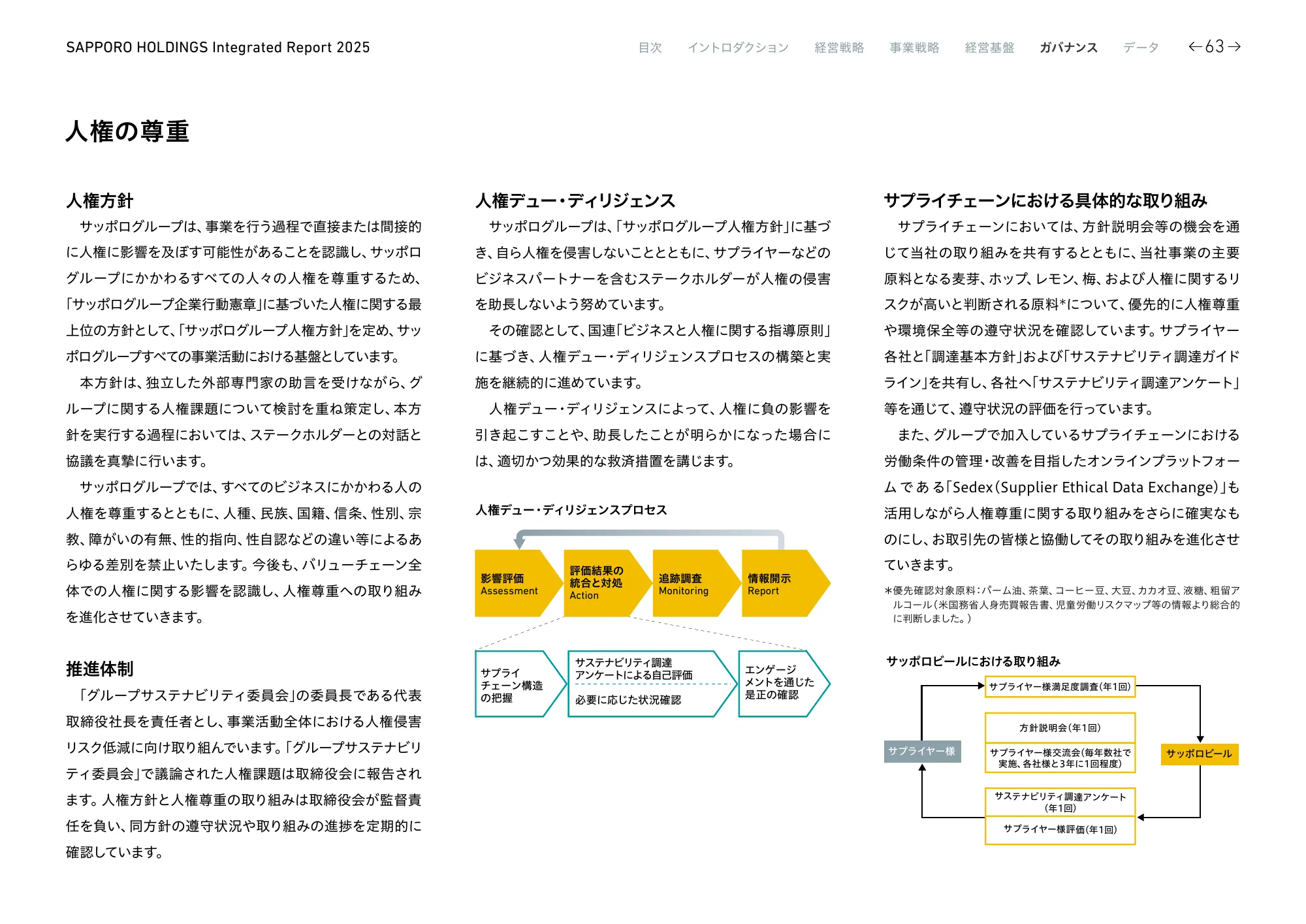Open the データ navigation tab

point(1141,48)
